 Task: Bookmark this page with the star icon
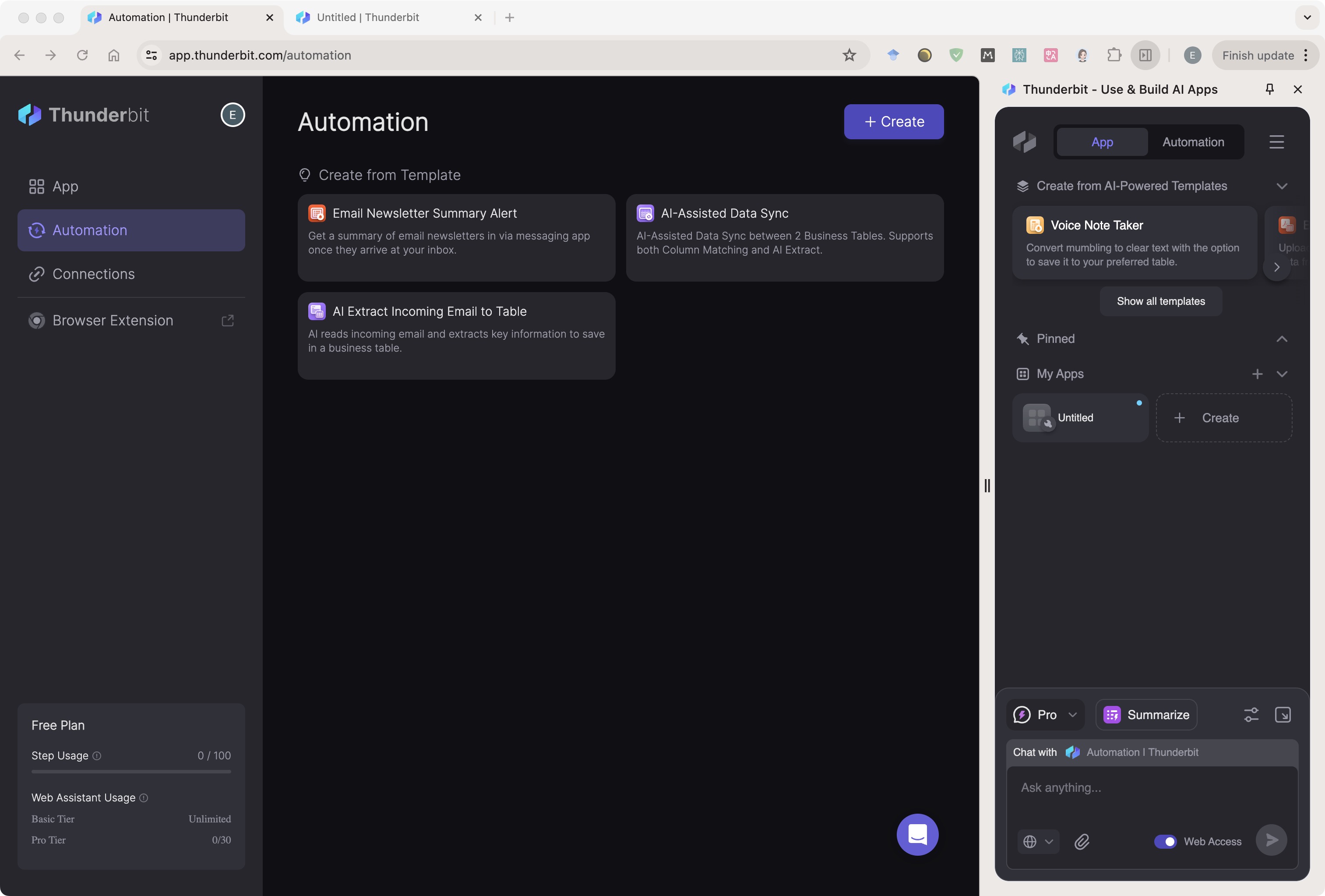pyautogui.click(x=849, y=55)
